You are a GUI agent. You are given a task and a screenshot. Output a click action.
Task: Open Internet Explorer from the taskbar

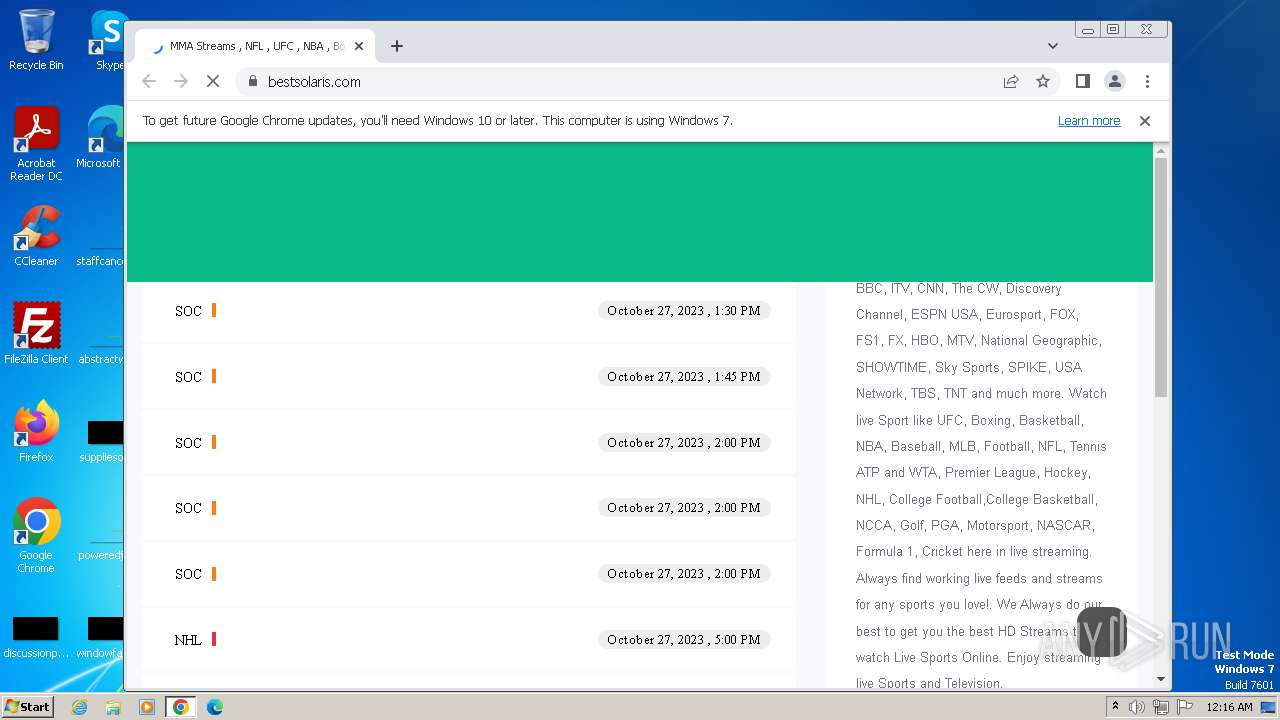79,707
